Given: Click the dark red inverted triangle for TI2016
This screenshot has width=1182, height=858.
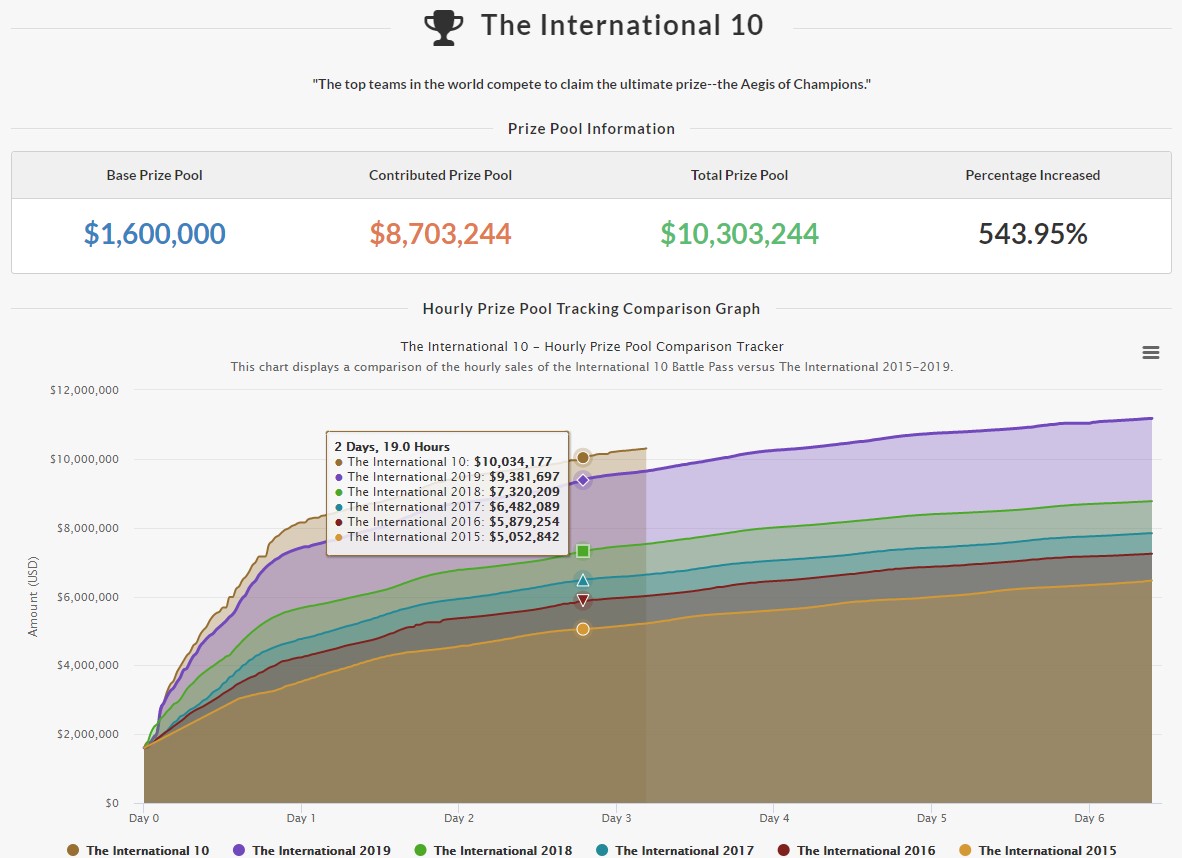Looking at the screenshot, I should [583, 600].
